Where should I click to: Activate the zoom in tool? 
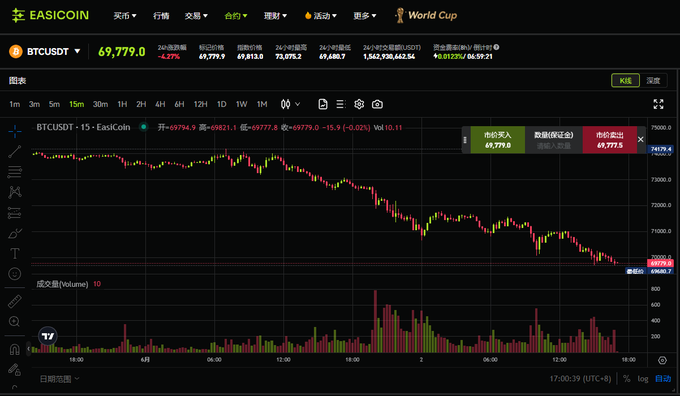coord(15,321)
